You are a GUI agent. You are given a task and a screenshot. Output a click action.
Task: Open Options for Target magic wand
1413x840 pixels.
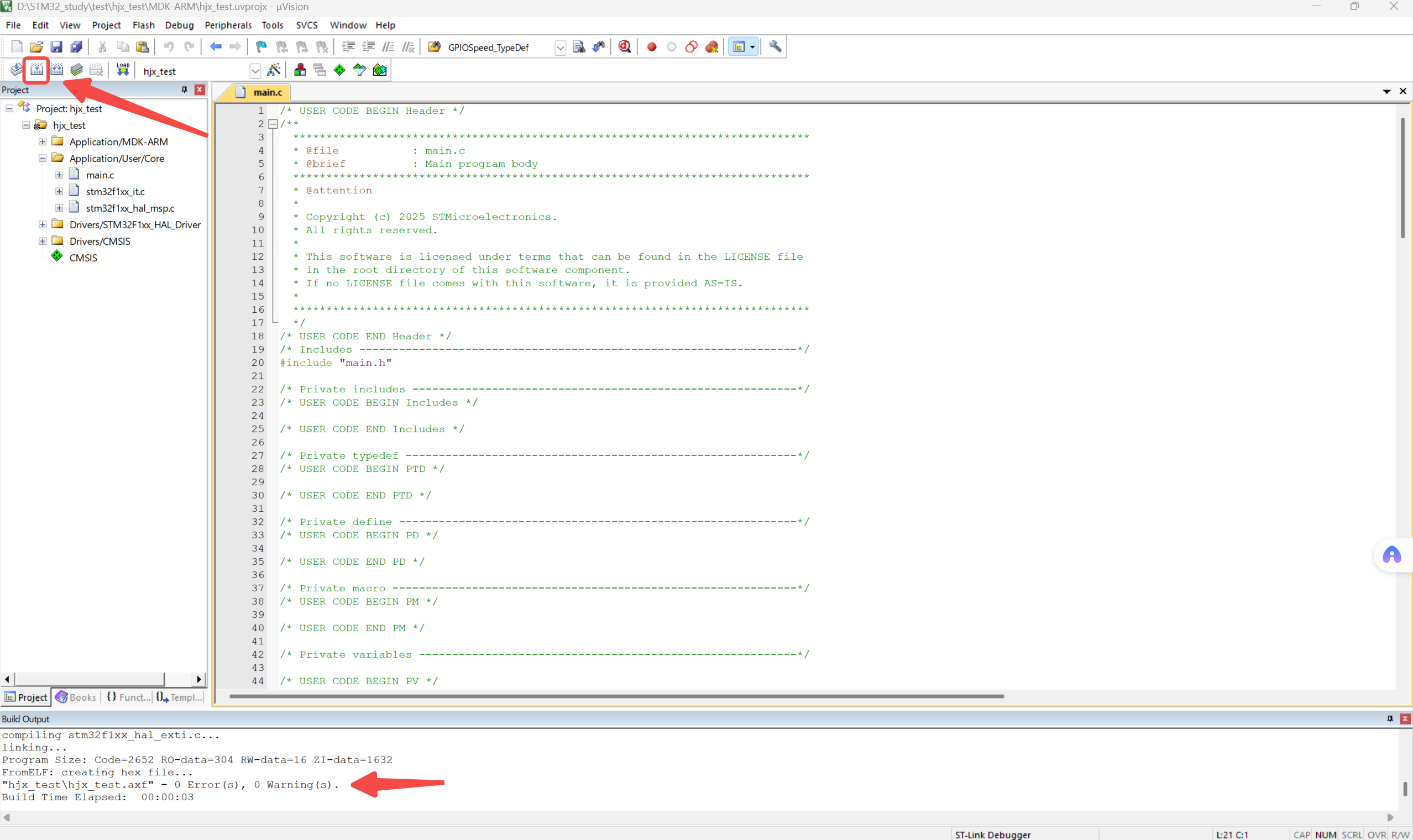click(274, 70)
